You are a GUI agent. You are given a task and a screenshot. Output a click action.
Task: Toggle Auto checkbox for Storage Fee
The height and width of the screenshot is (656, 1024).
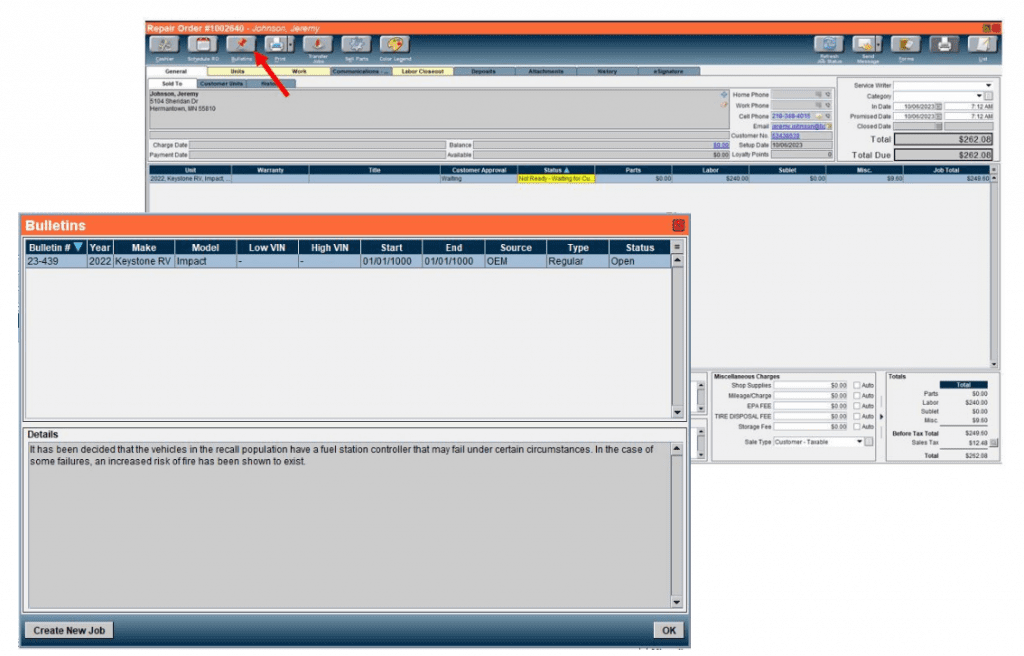click(857, 428)
